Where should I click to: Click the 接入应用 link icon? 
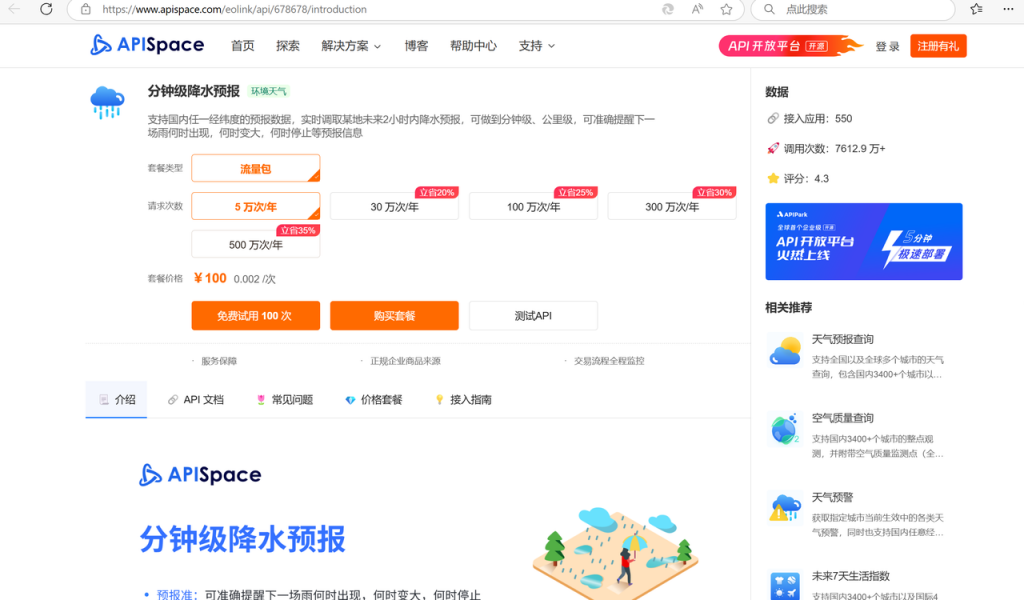tap(773, 118)
